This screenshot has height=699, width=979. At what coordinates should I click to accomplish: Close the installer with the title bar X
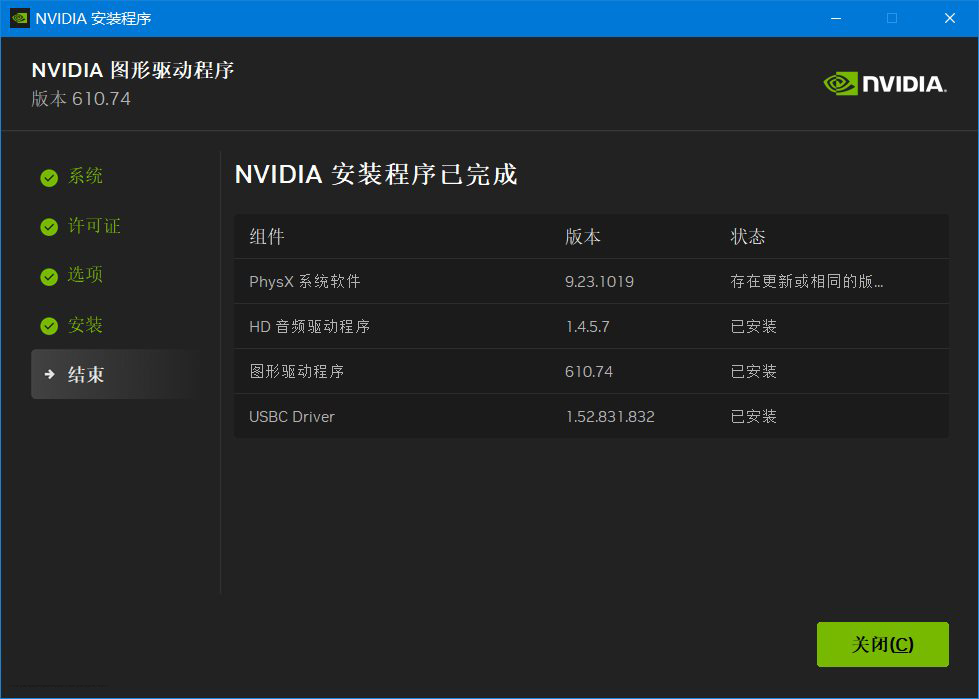click(950, 18)
